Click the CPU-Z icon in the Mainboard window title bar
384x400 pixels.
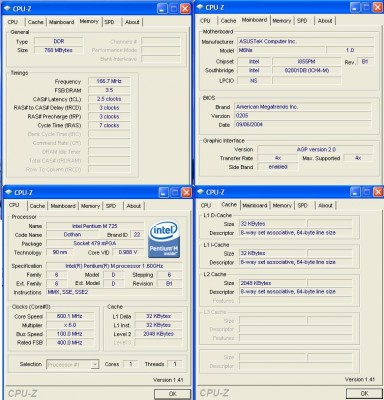click(x=200, y=7)
